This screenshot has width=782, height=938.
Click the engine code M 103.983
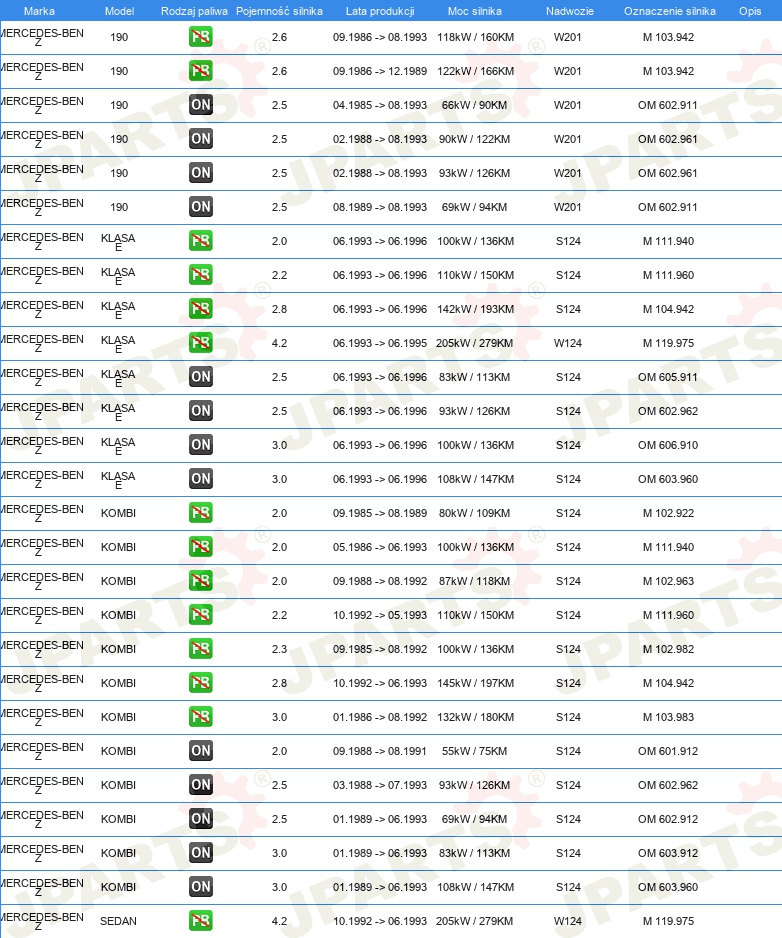pyautogui.click(x=668, y=717)
